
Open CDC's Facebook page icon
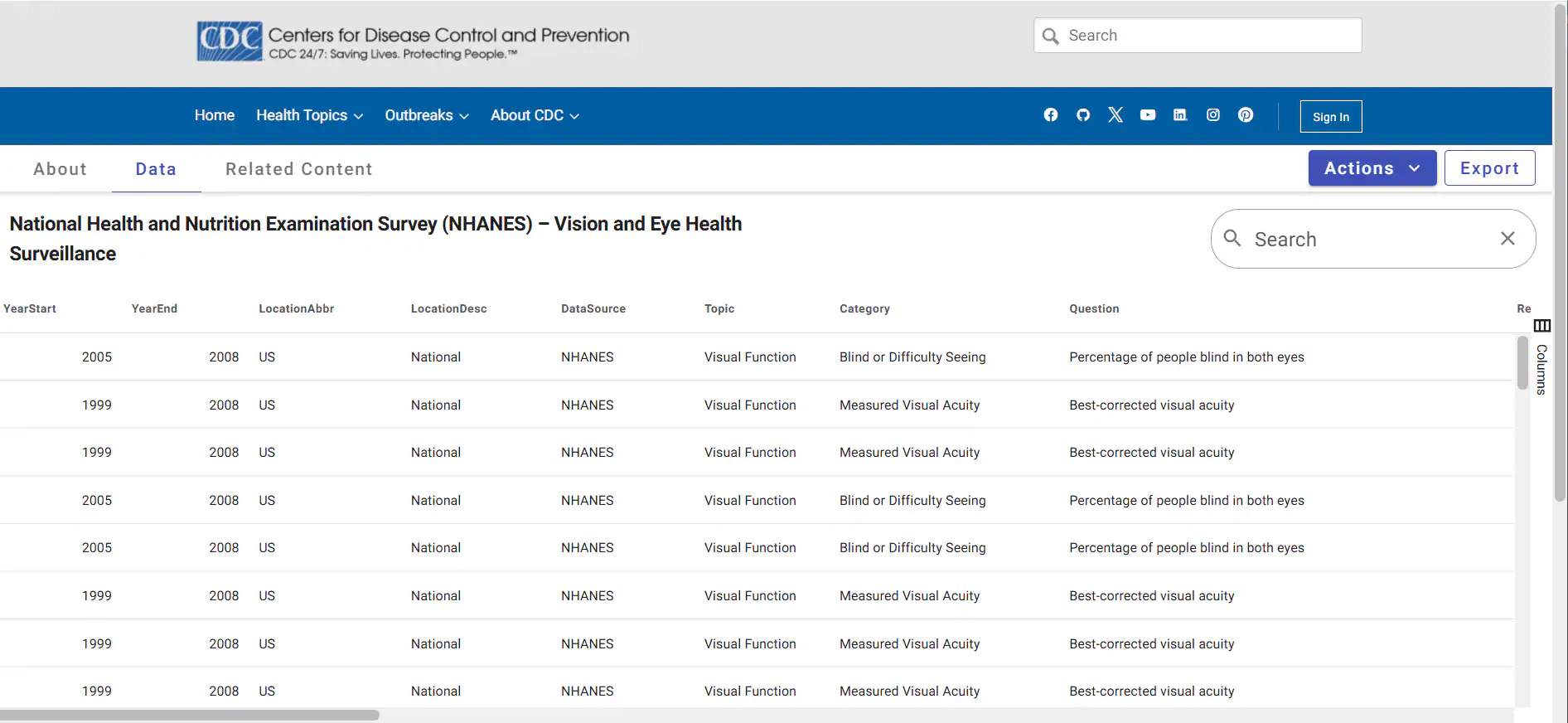1050,115
